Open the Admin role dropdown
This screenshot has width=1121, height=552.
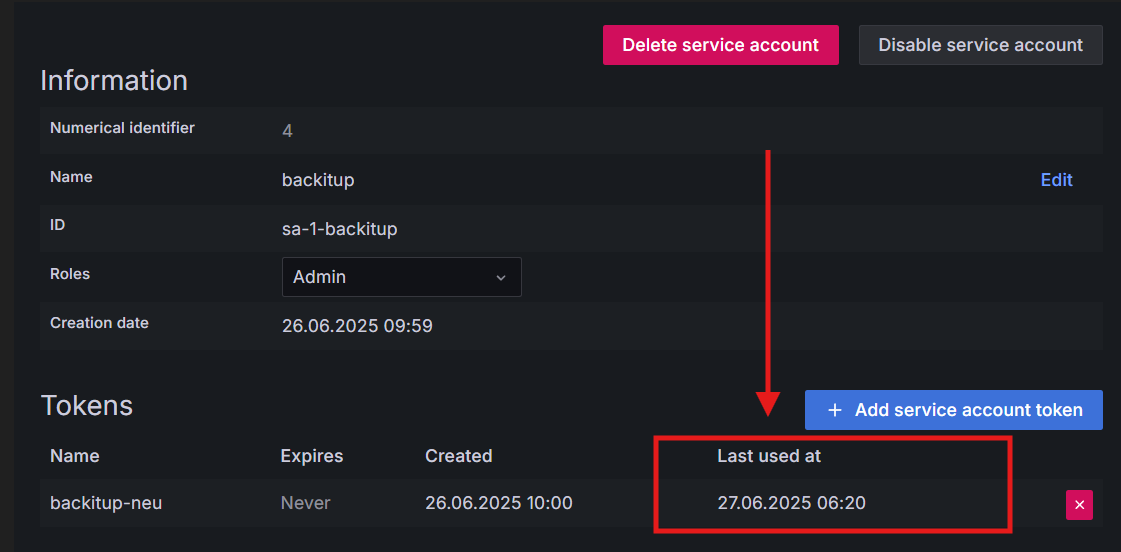click(401, 277)
